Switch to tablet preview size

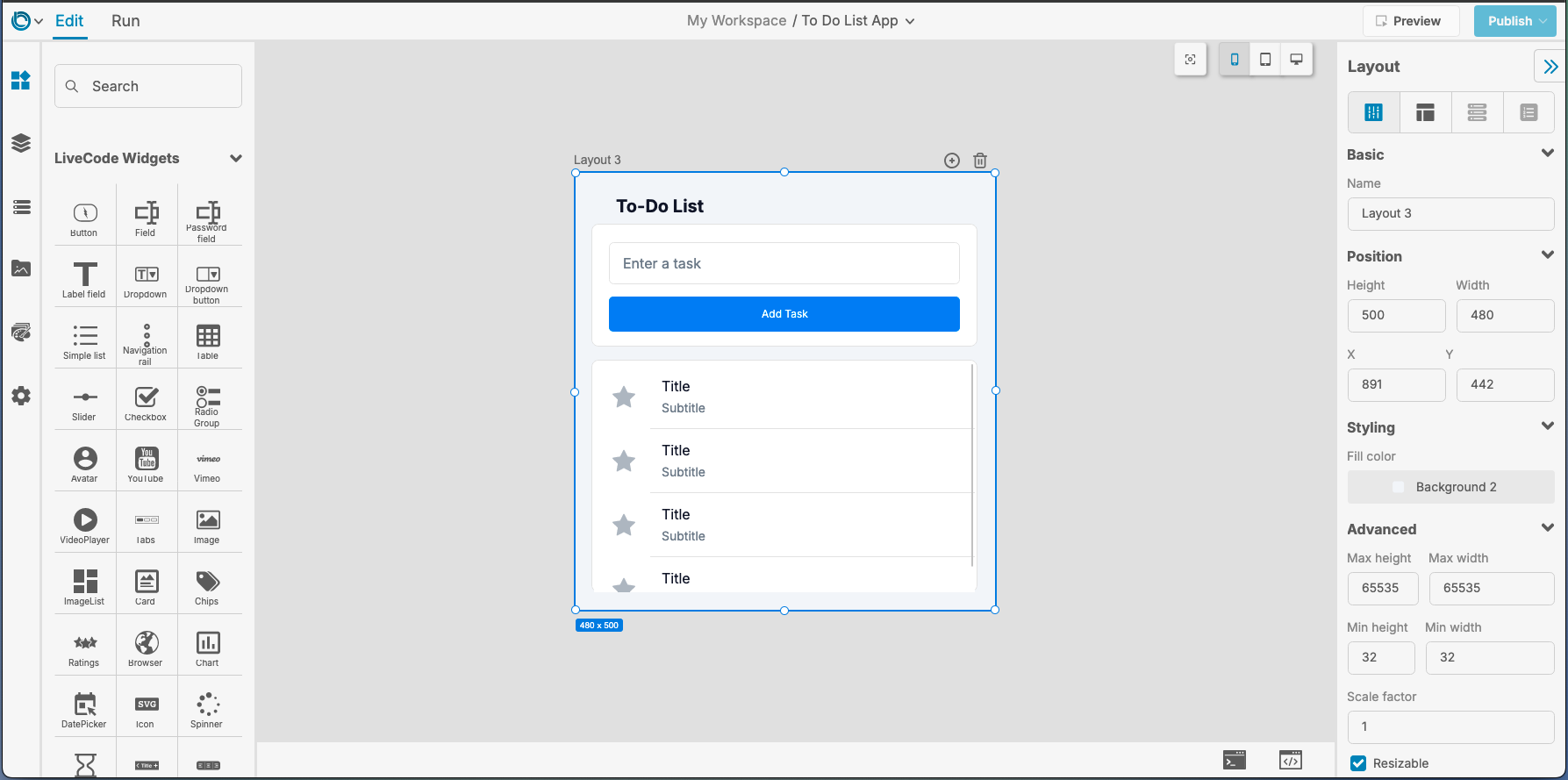tap(1265, 60)
